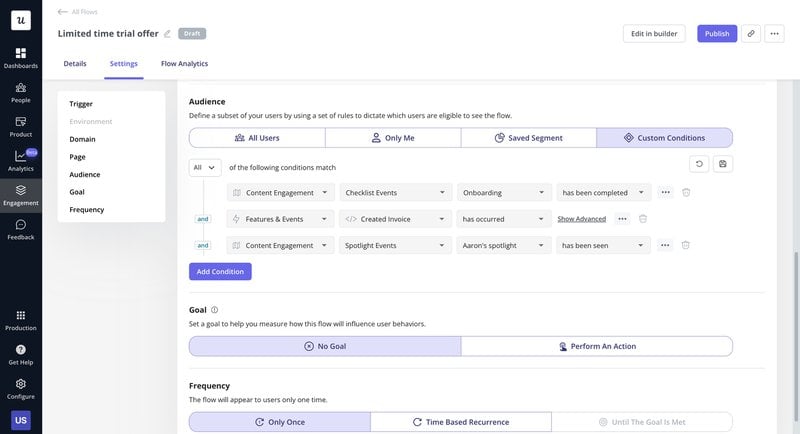The height and width of the screenshot is (434, 800).
Task: Open the Feedback section
Action: [21, 229]
